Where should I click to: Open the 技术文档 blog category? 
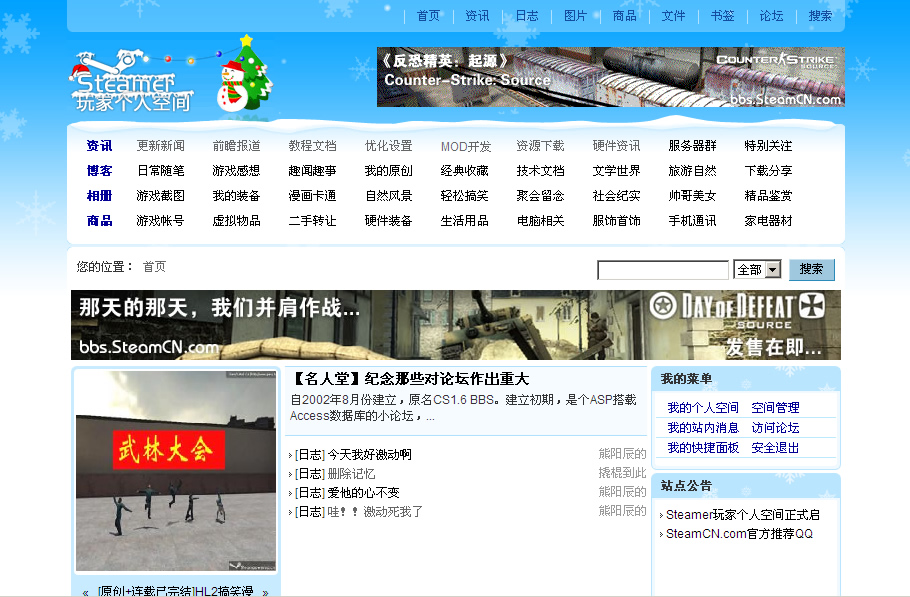pyautogui.click(x=540, y=171)
